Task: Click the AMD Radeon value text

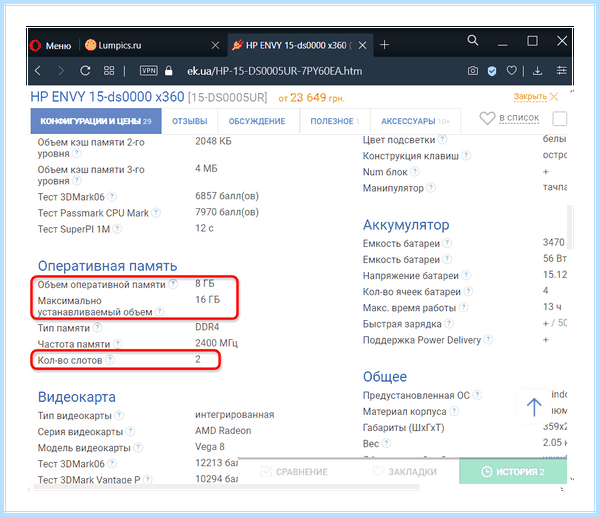Action: (x=223, y=431)
